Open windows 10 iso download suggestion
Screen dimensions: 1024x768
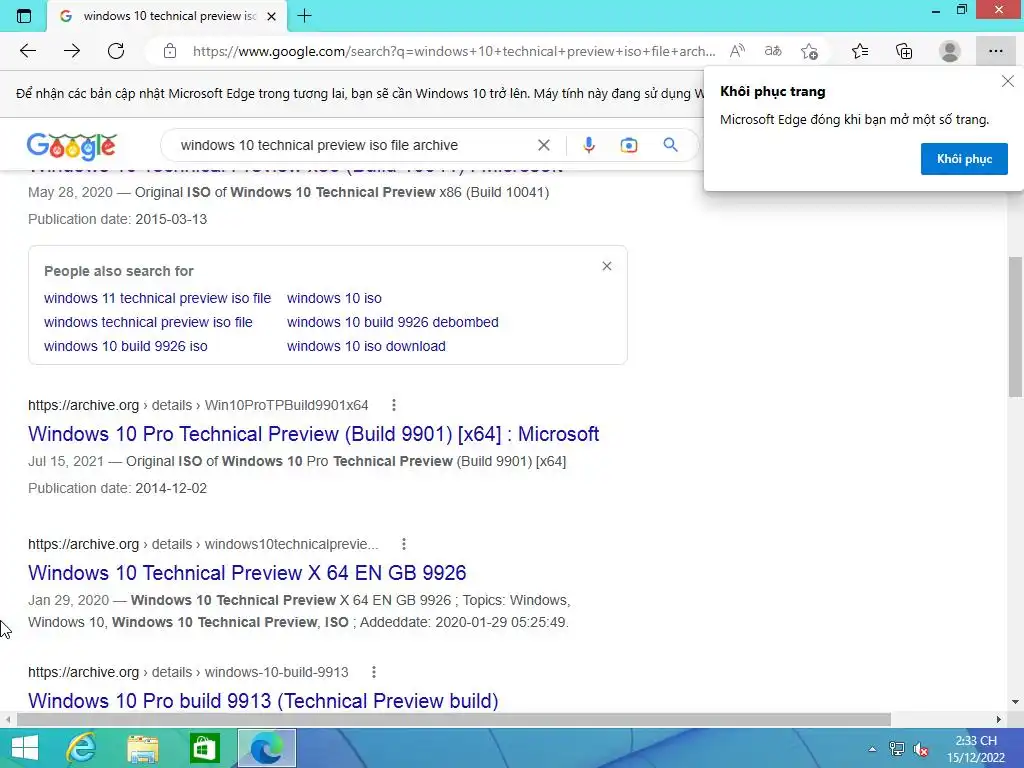(366, 346)
